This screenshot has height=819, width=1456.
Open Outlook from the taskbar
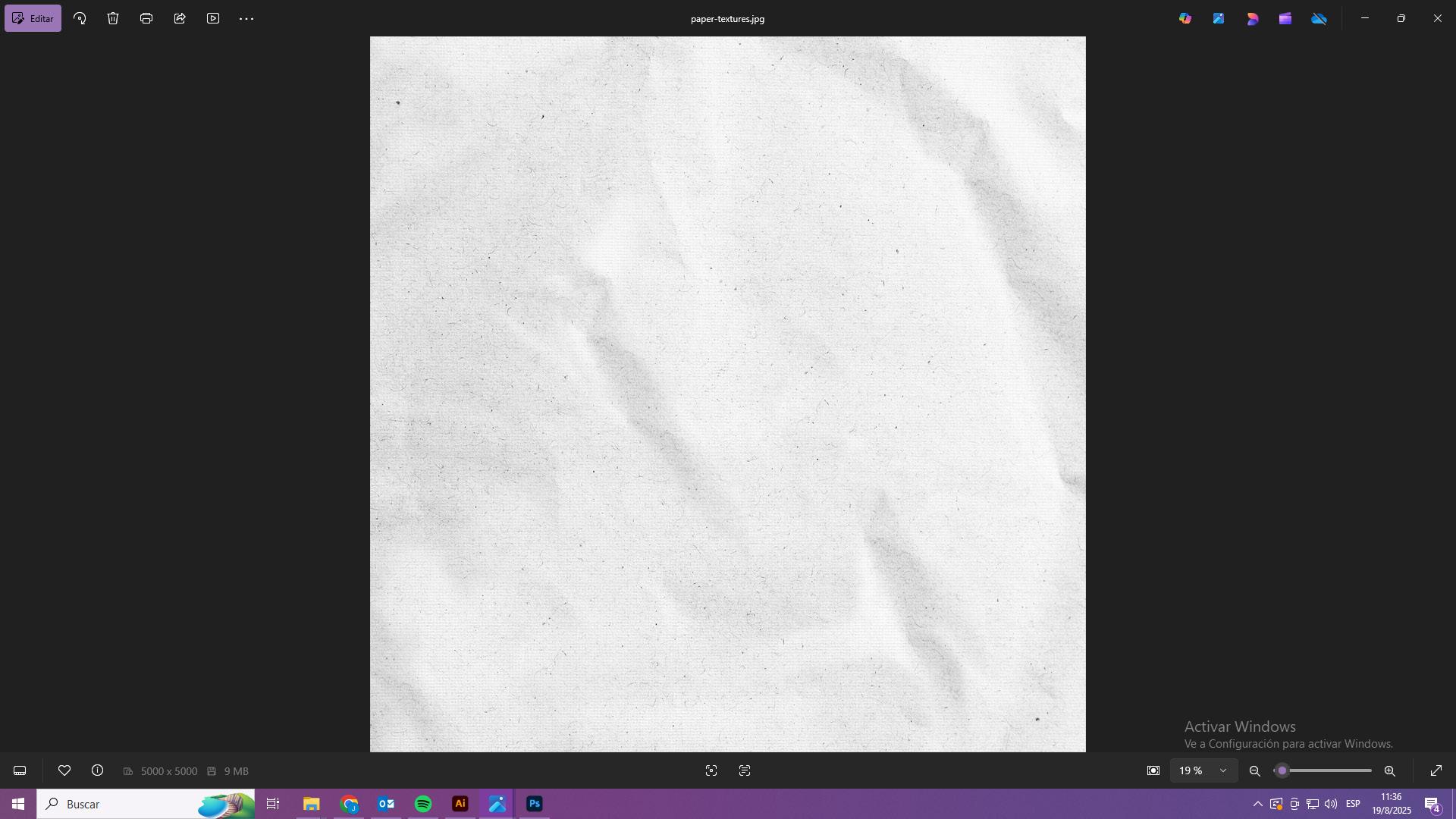click(x=386, y=804)
